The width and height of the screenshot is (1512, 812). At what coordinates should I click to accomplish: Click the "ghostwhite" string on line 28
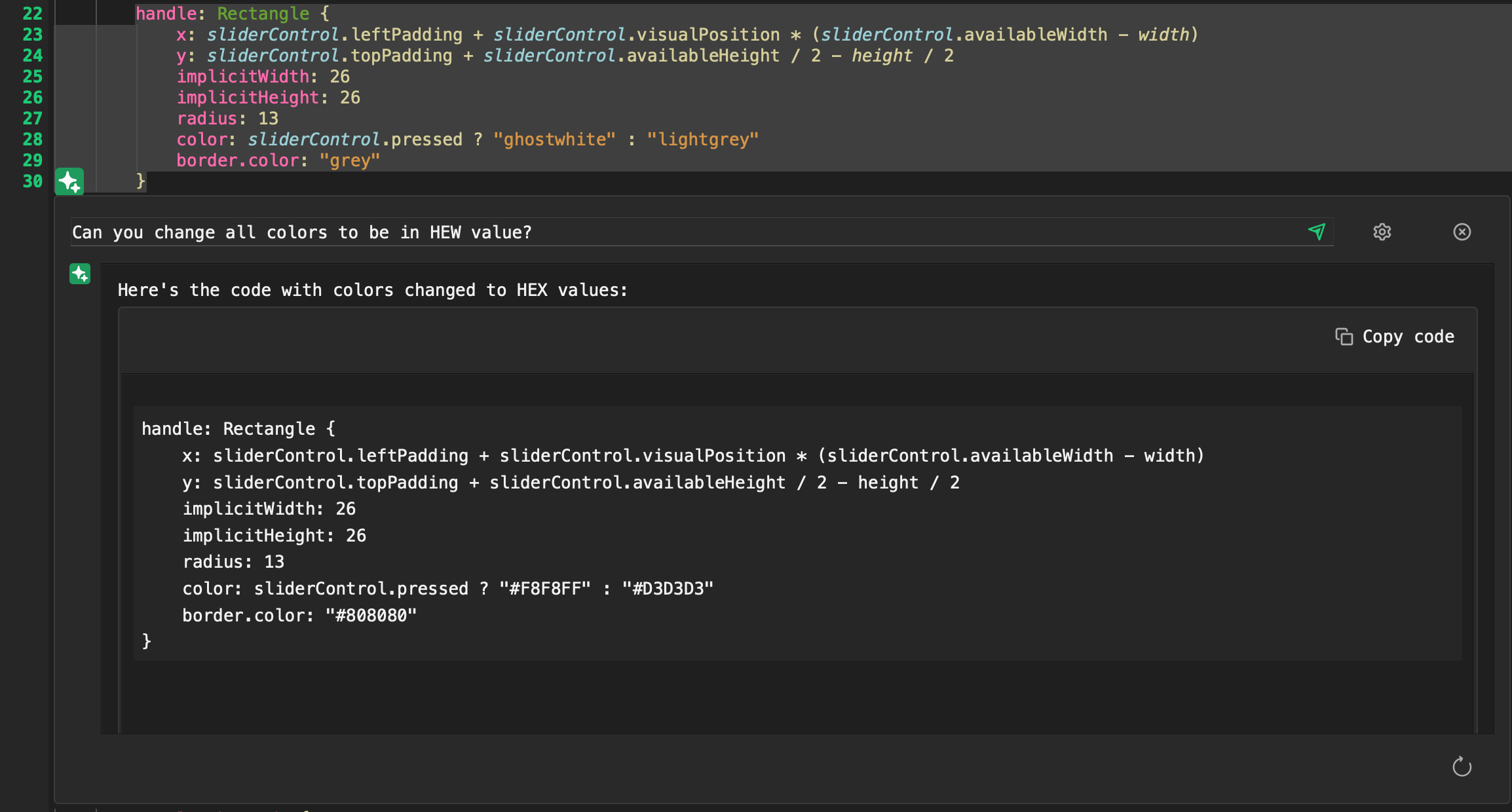coord(554,139)
